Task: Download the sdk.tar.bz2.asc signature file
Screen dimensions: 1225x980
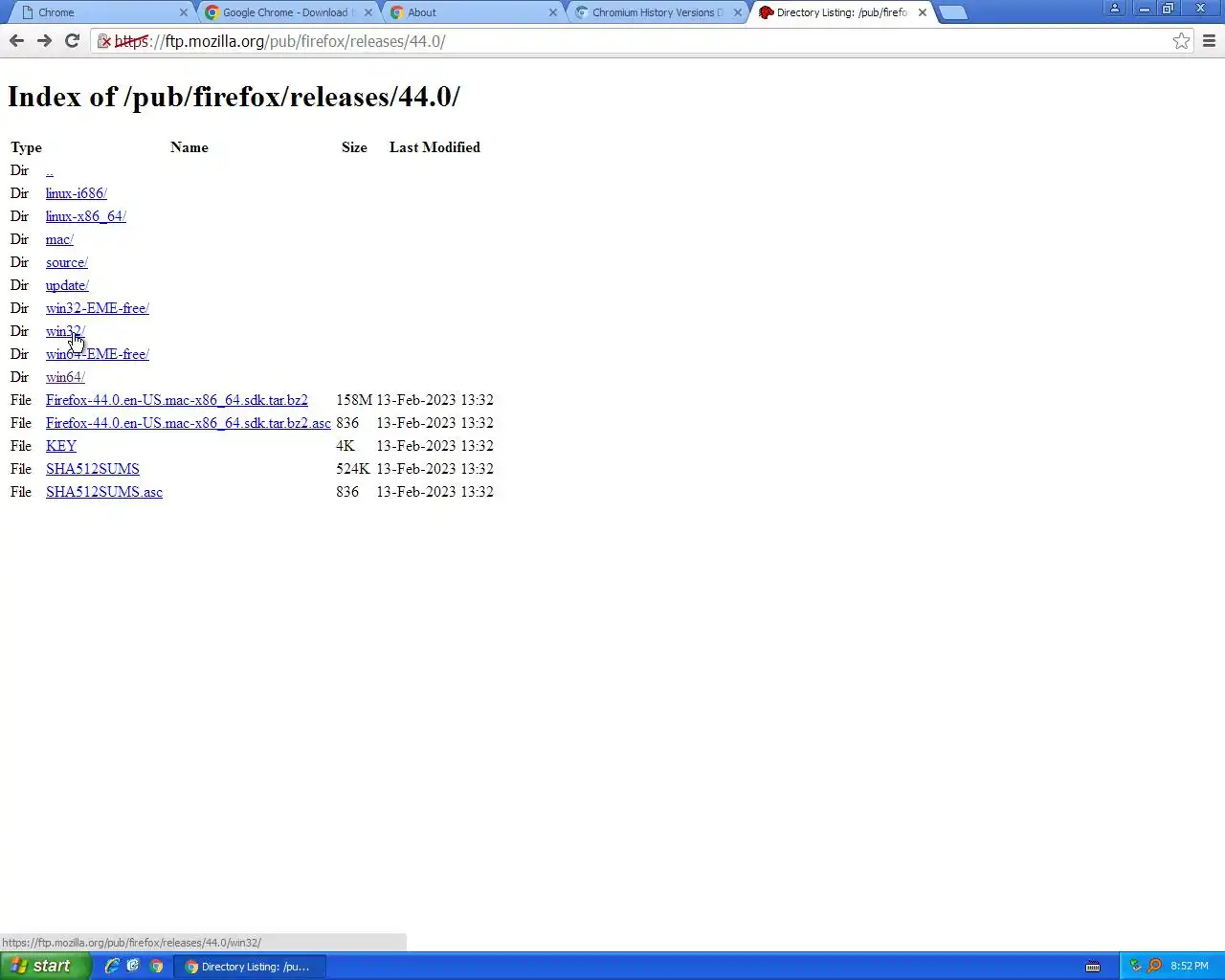Action: pos(189,423)
